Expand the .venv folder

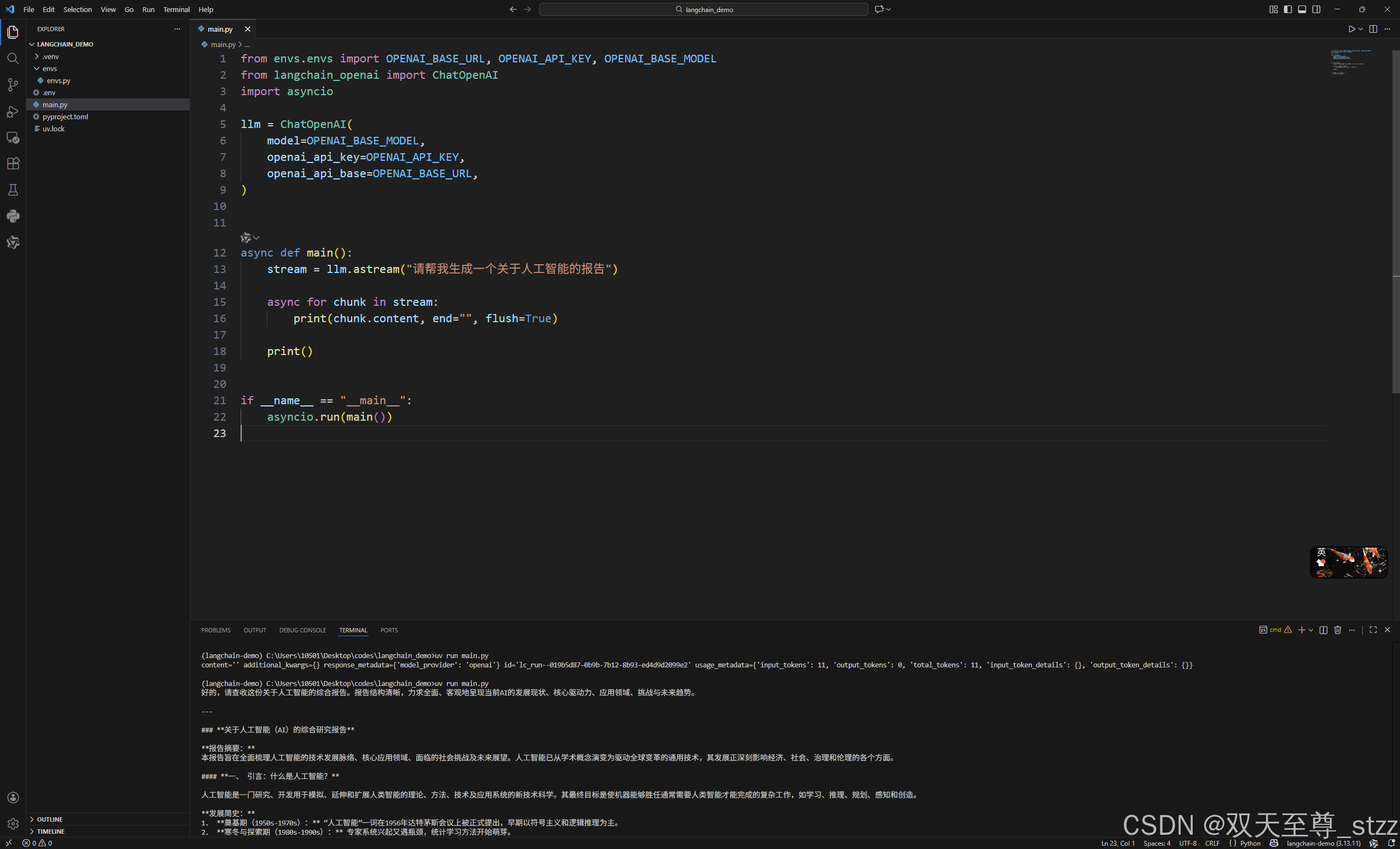pos(50,56)
